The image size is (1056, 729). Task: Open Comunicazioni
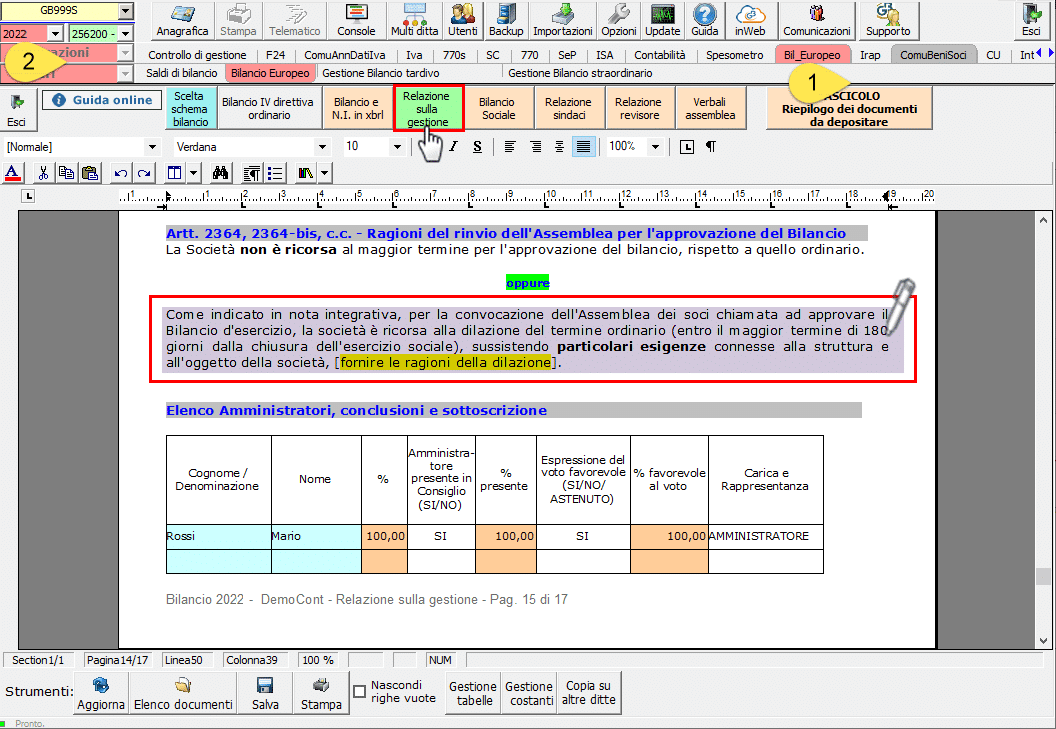point(816,20)
